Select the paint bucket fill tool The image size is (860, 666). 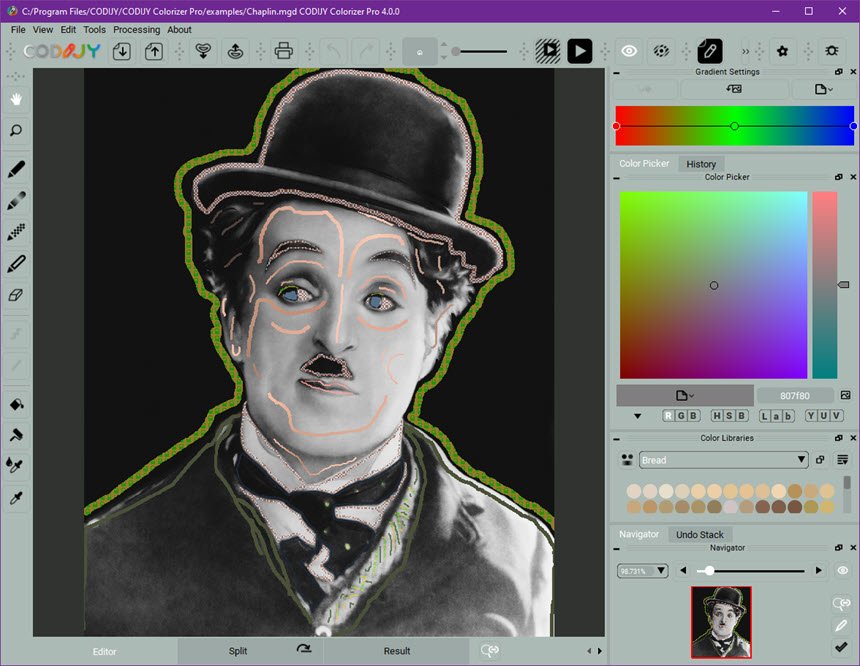[x=16, y=405]
